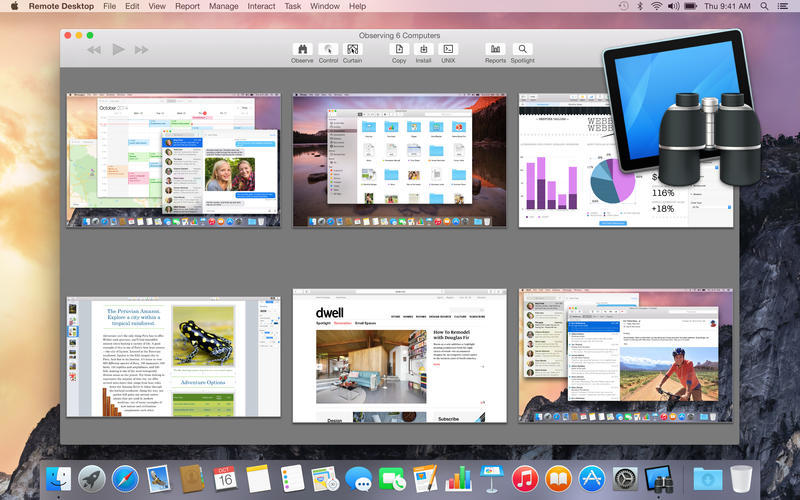Go to next page of screens
The width and height of the screenshot is (800, 500).
pos(142,49)
